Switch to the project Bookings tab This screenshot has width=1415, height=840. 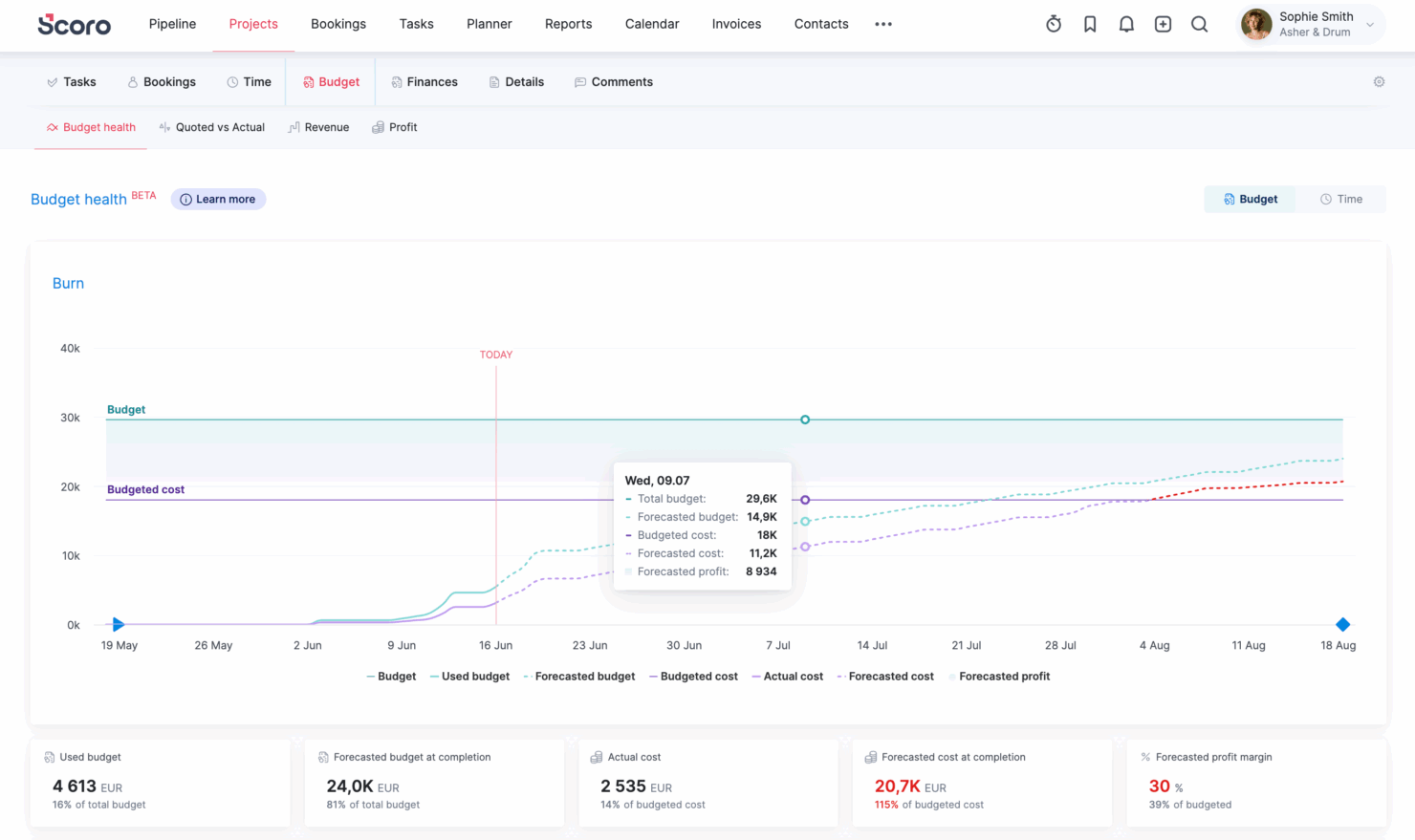pyautogui.click(x=162, y=82)
